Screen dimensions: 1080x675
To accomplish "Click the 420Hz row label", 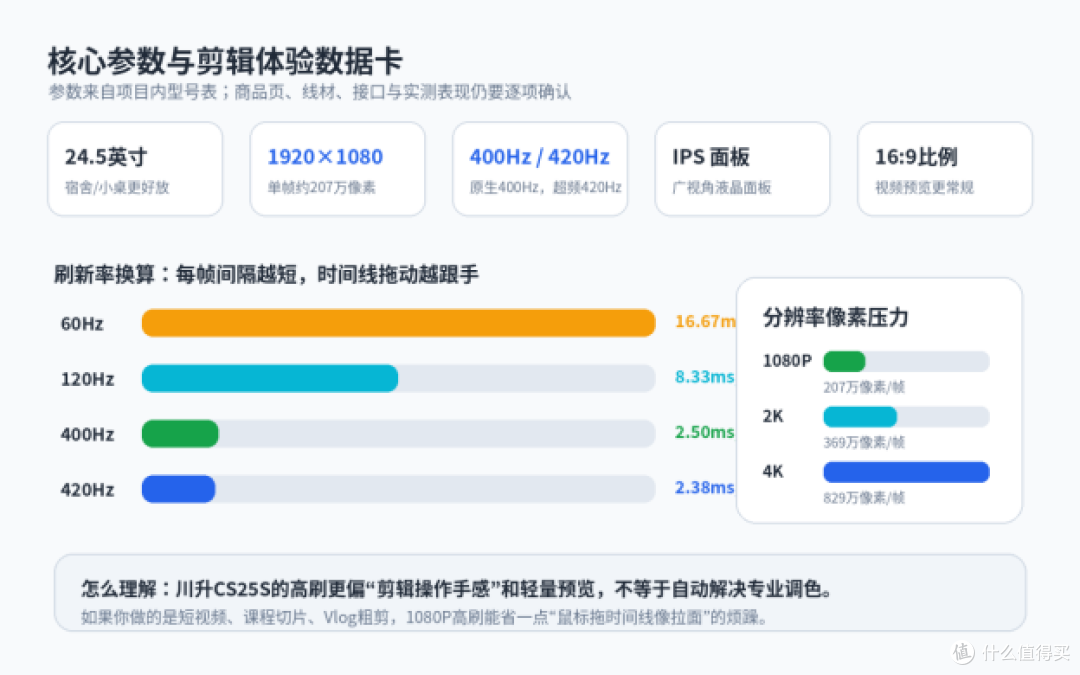I will point(87,490).
